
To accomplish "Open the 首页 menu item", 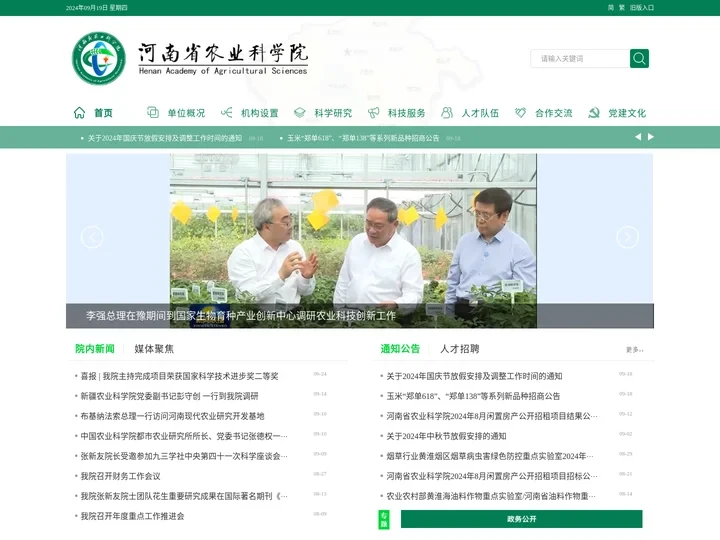I will (x=103, y=113).
